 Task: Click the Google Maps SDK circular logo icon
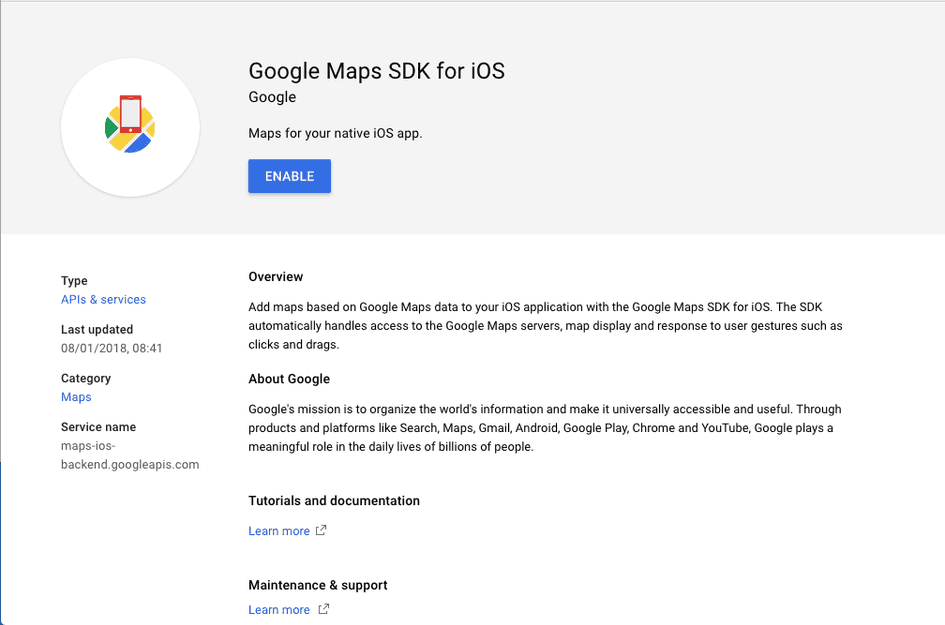tap(130, 127)
